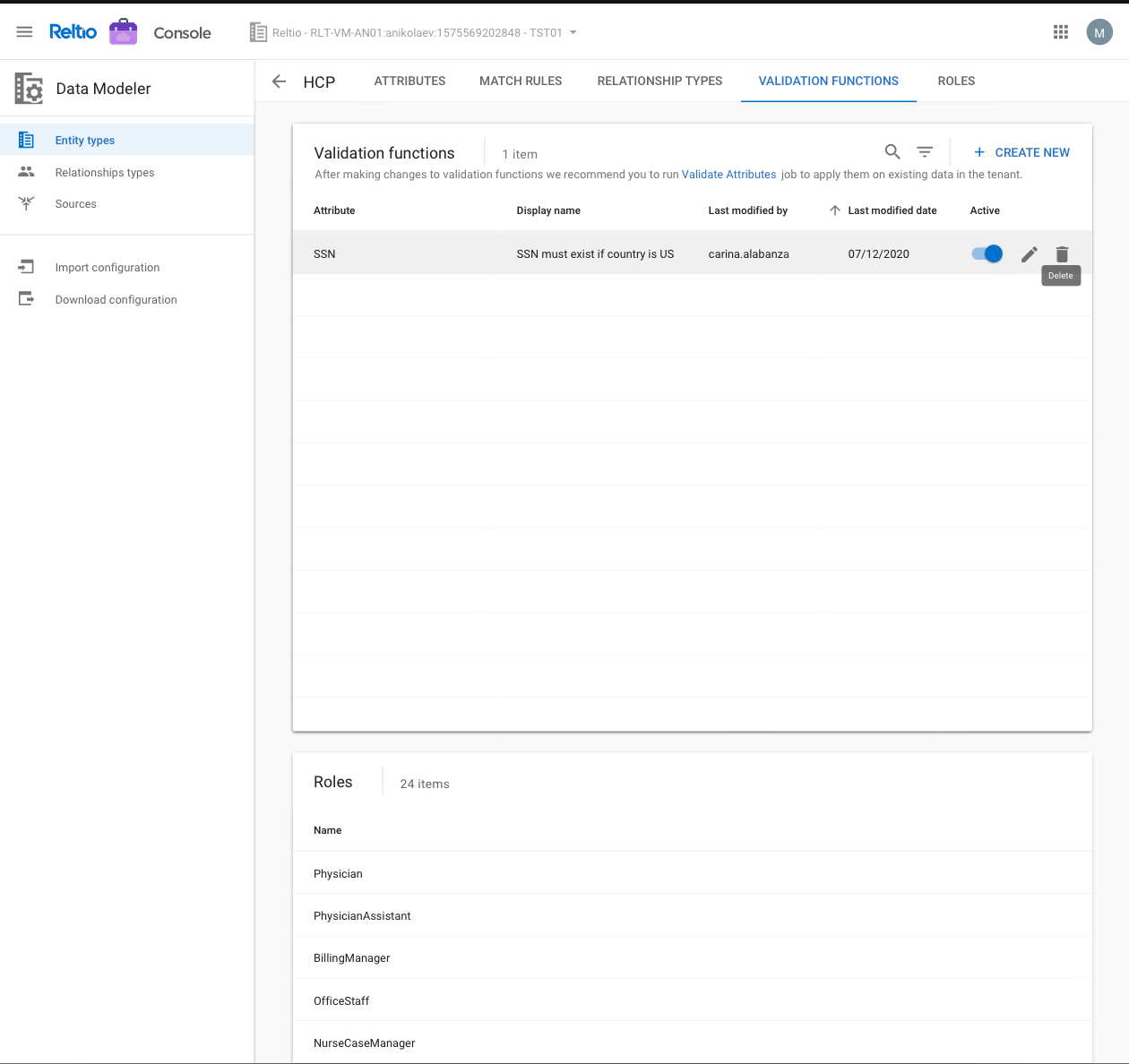Screen dimensions: 1129x1064
Task: Select the PhysicianAssistant role row
Action: pos(693,915)
